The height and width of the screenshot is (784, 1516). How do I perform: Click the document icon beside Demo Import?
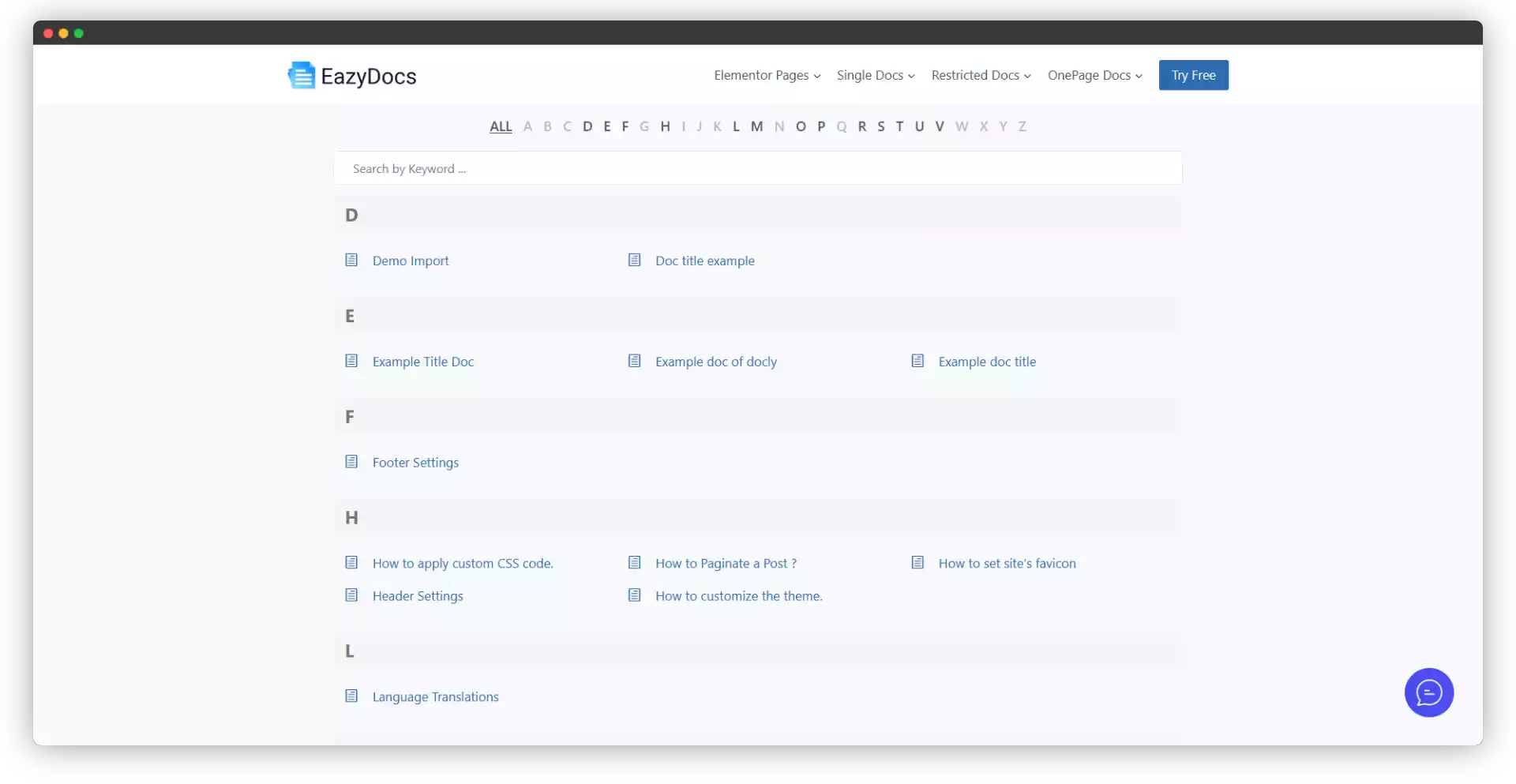(351, 260)
